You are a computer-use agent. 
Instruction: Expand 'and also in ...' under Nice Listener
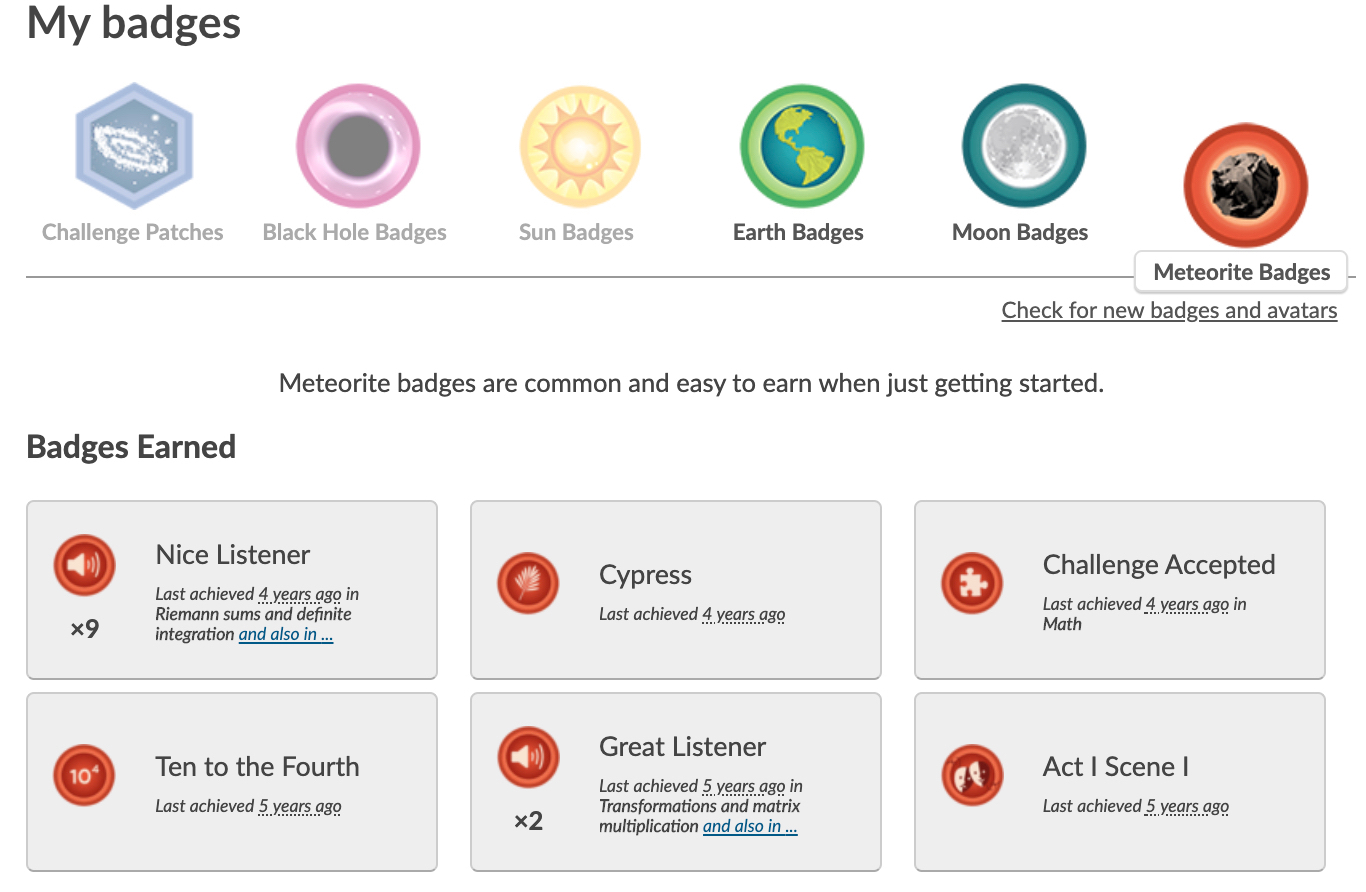tap(286, 634)
